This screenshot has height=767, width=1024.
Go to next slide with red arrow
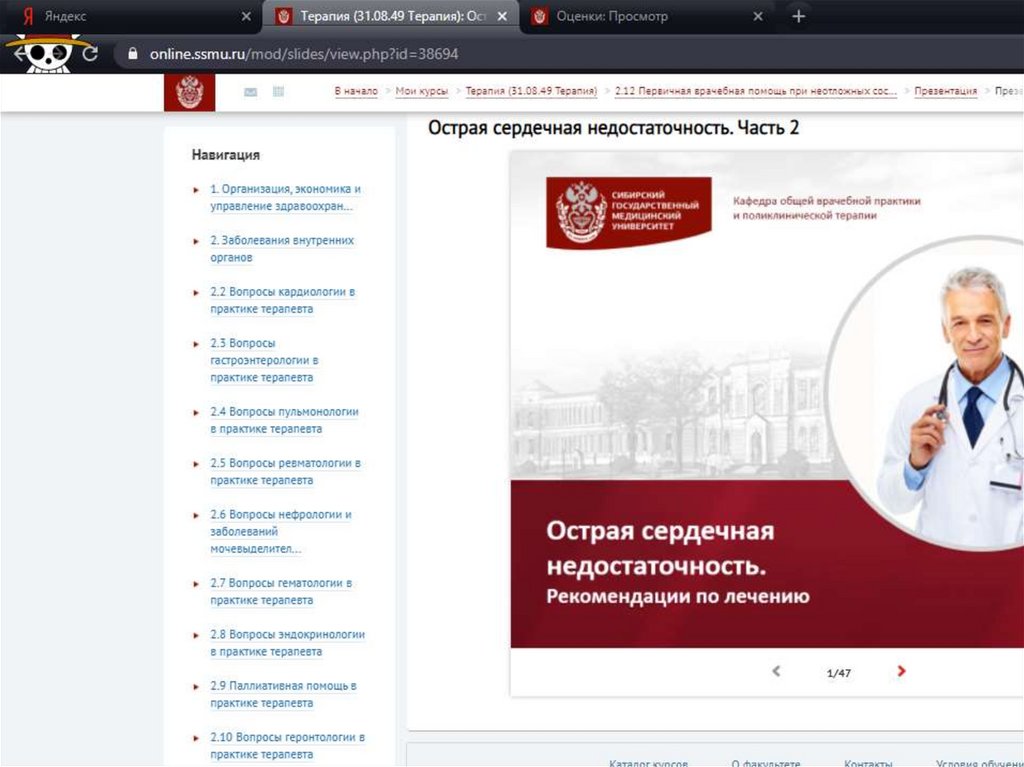(x=901, y=671)
